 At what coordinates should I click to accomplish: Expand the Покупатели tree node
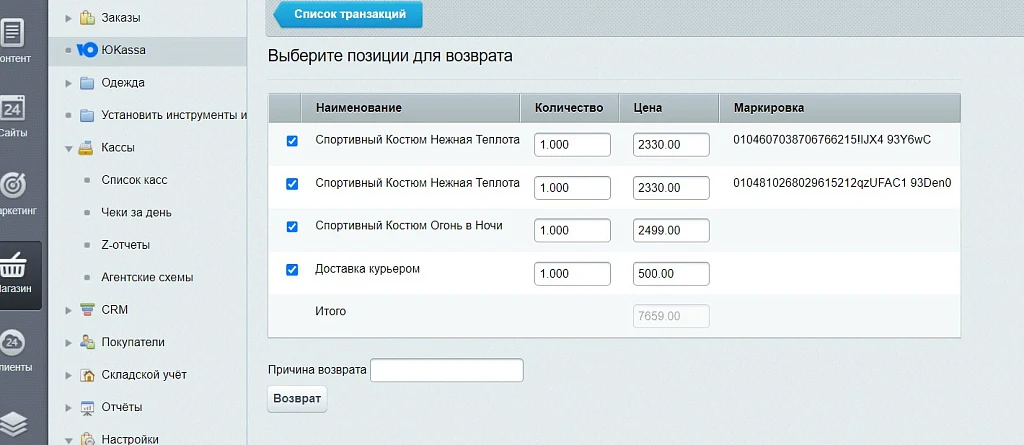tap(69, 342)
